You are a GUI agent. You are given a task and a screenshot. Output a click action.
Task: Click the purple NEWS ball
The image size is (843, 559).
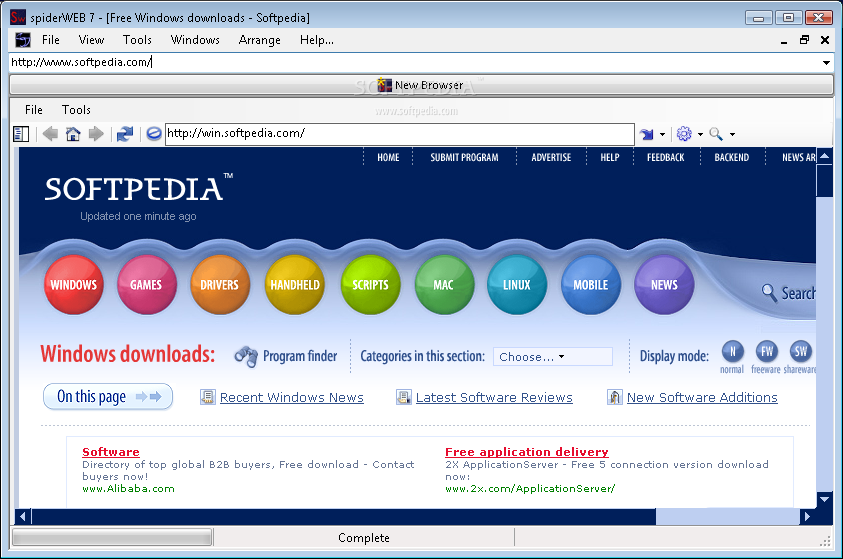pyautogui.click(x=664, y=285)
